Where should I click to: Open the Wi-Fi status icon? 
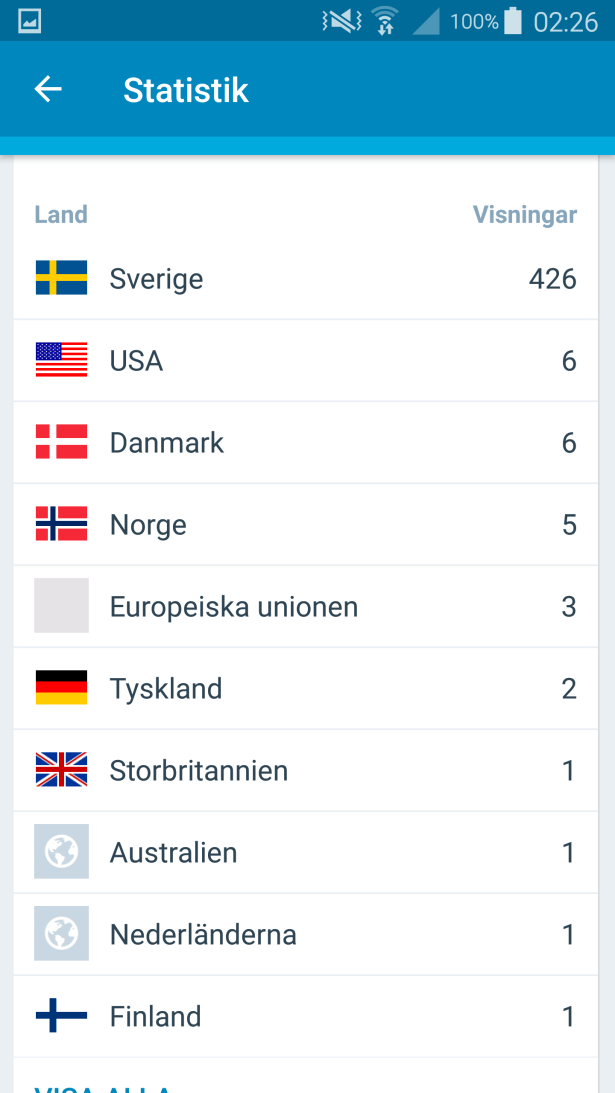pyautogui.click(x=384, y=21)
